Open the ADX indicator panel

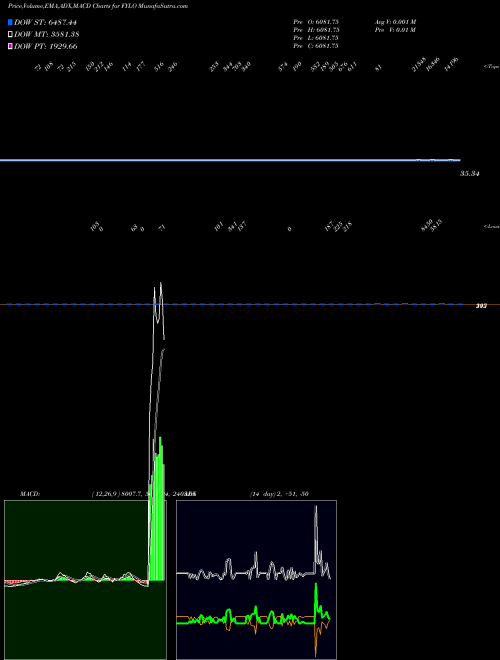[256, 580]
